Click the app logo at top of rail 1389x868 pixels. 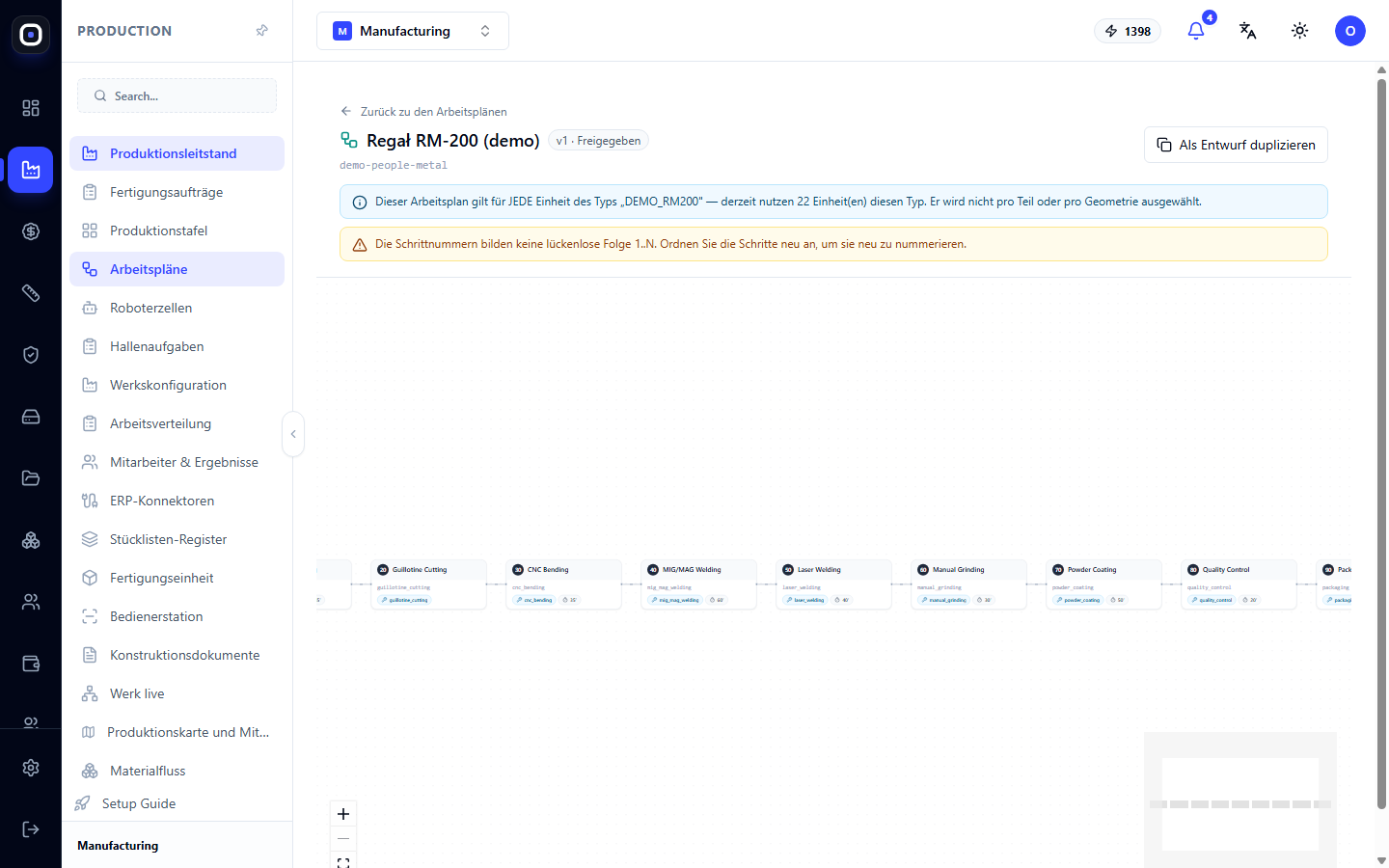[x=31, y=35]
